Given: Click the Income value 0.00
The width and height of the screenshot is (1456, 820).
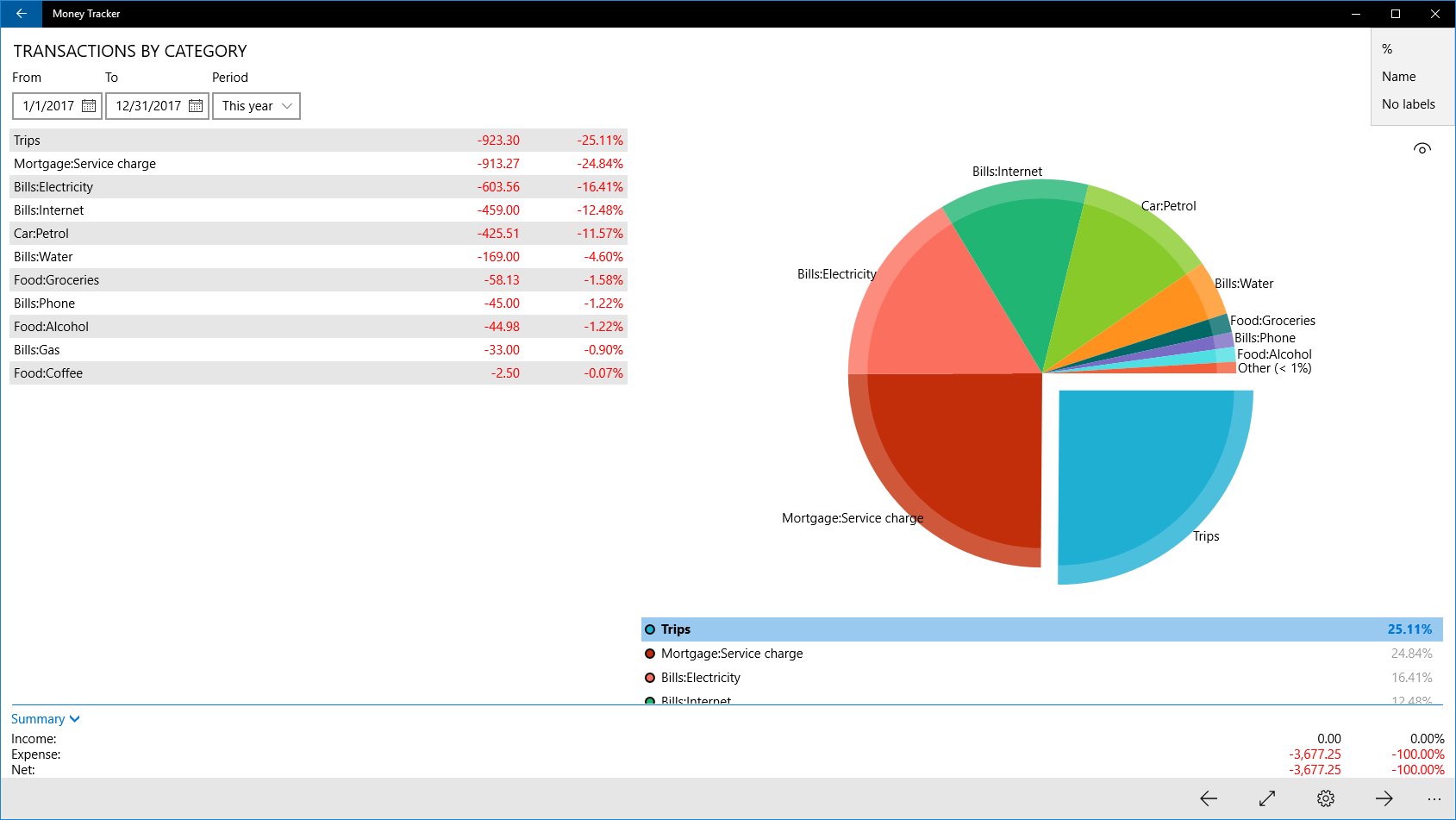Looking at the screenshot, I should point(1329,739).
